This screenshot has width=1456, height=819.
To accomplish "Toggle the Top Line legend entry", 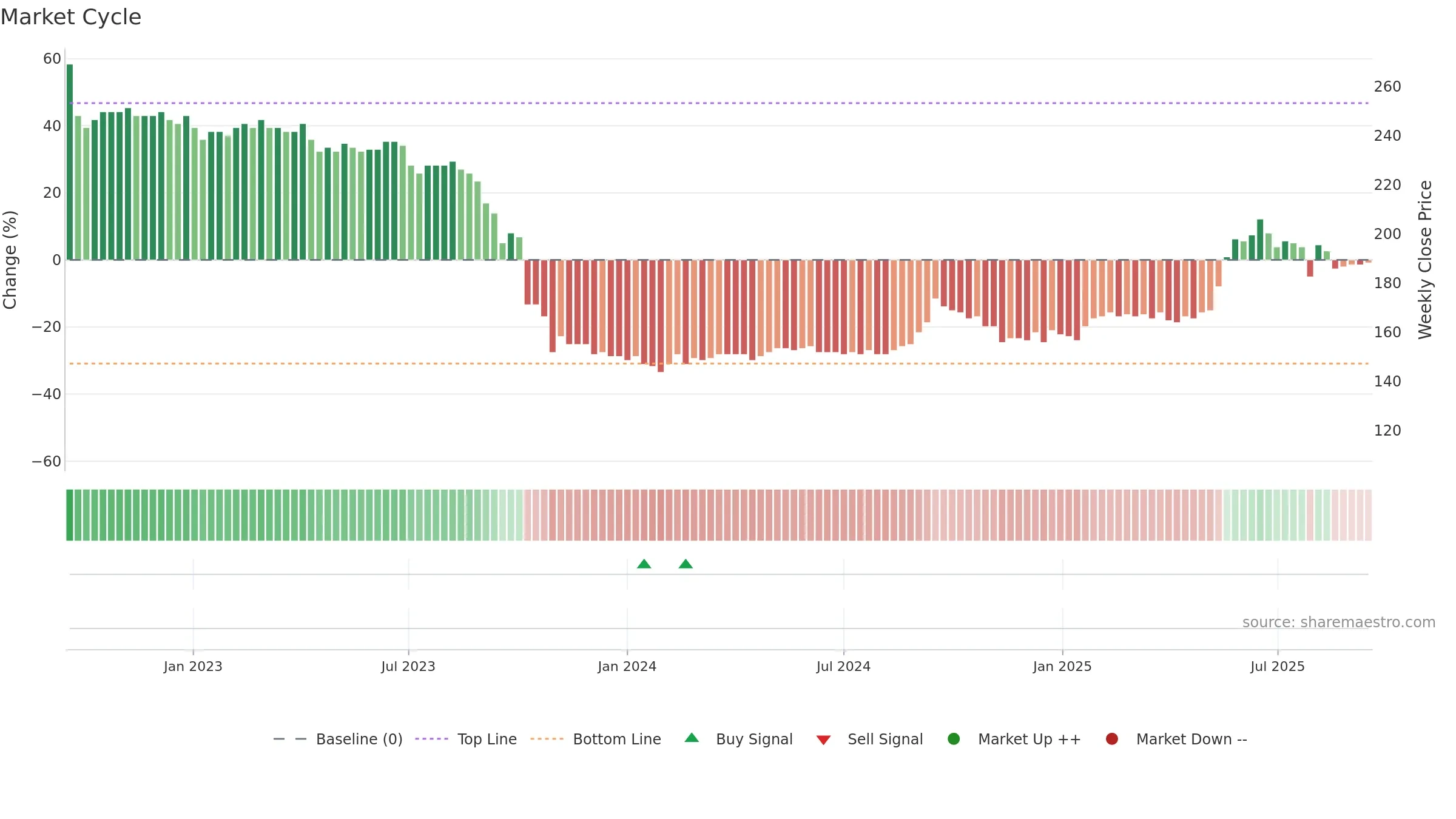I will point(466,739).
